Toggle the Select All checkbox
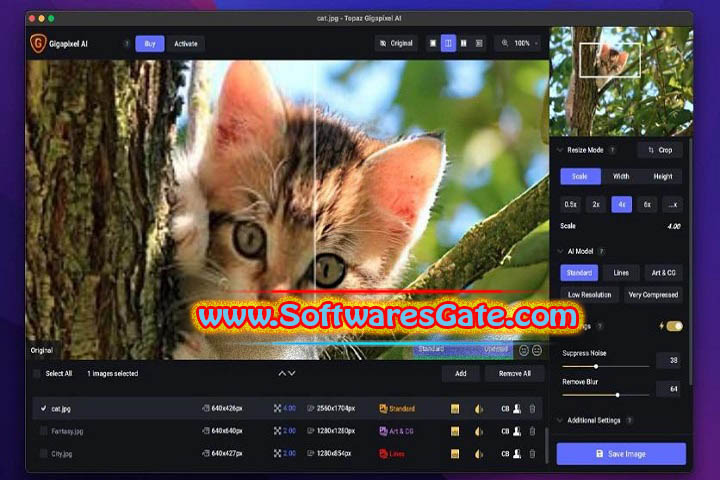 [x=37, y=373]
